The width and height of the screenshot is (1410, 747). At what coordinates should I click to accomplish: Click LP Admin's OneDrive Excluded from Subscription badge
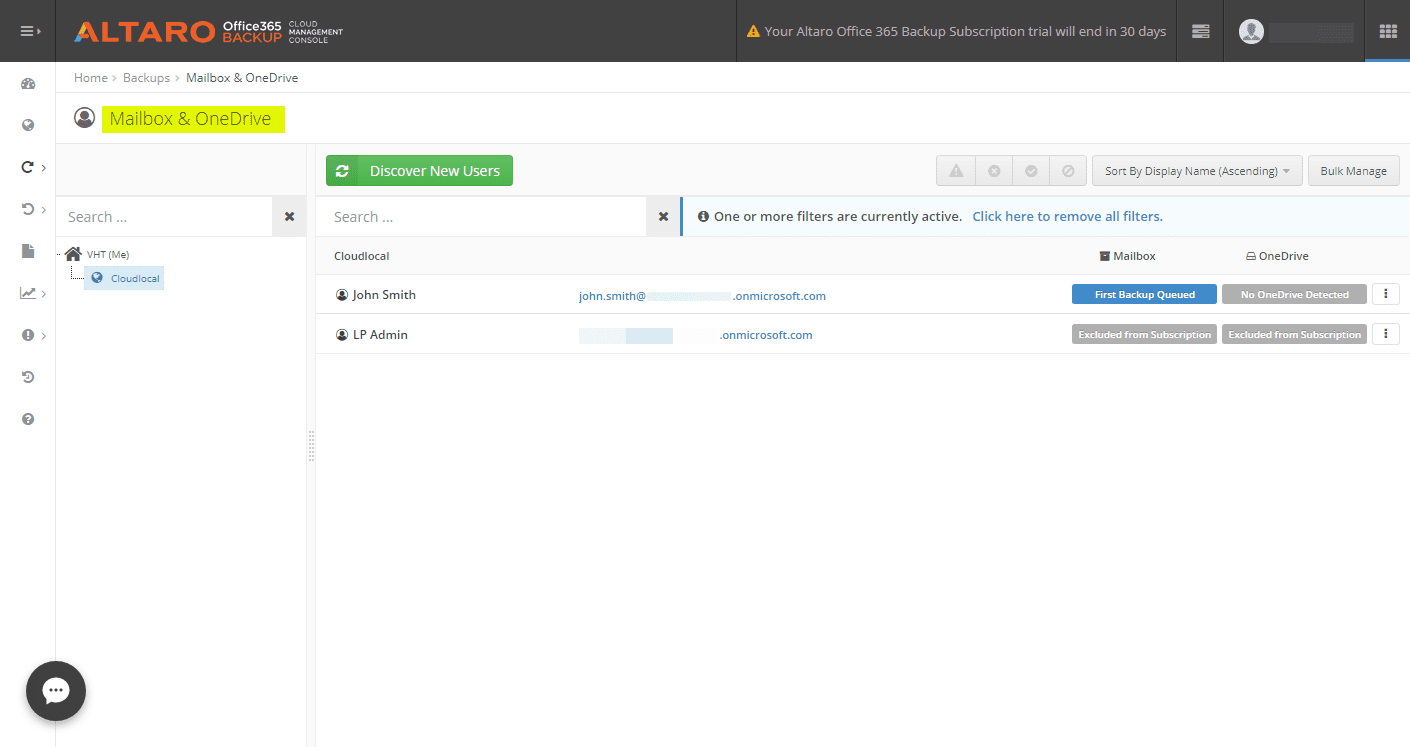(x=1294, y=334)
